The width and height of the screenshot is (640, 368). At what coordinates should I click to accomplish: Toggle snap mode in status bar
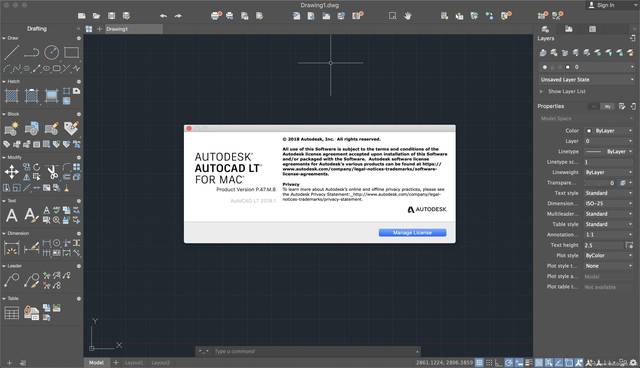[489, 362]
